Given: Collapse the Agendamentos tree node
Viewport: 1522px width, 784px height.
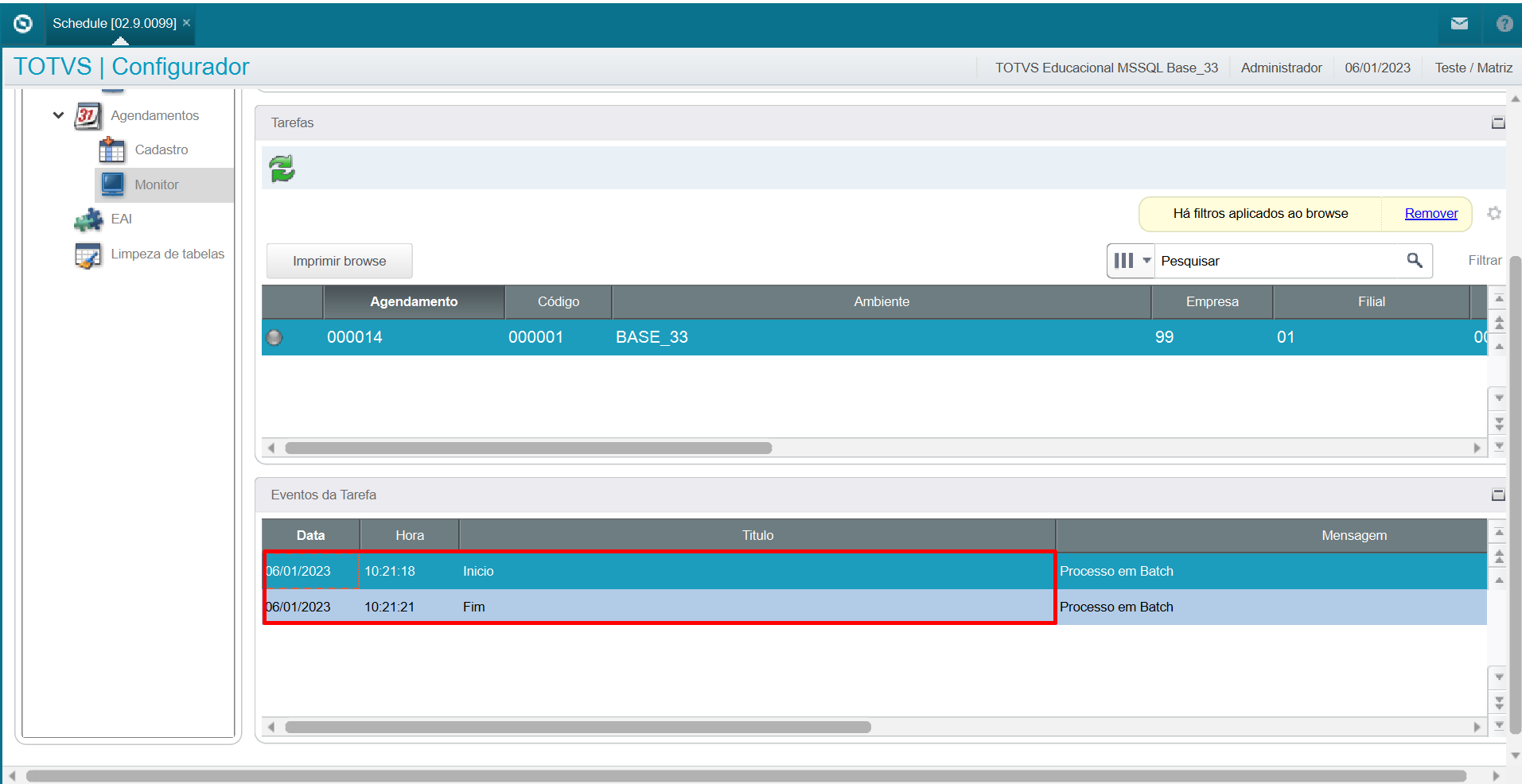Looking at the screenshot, I should 59,115.
